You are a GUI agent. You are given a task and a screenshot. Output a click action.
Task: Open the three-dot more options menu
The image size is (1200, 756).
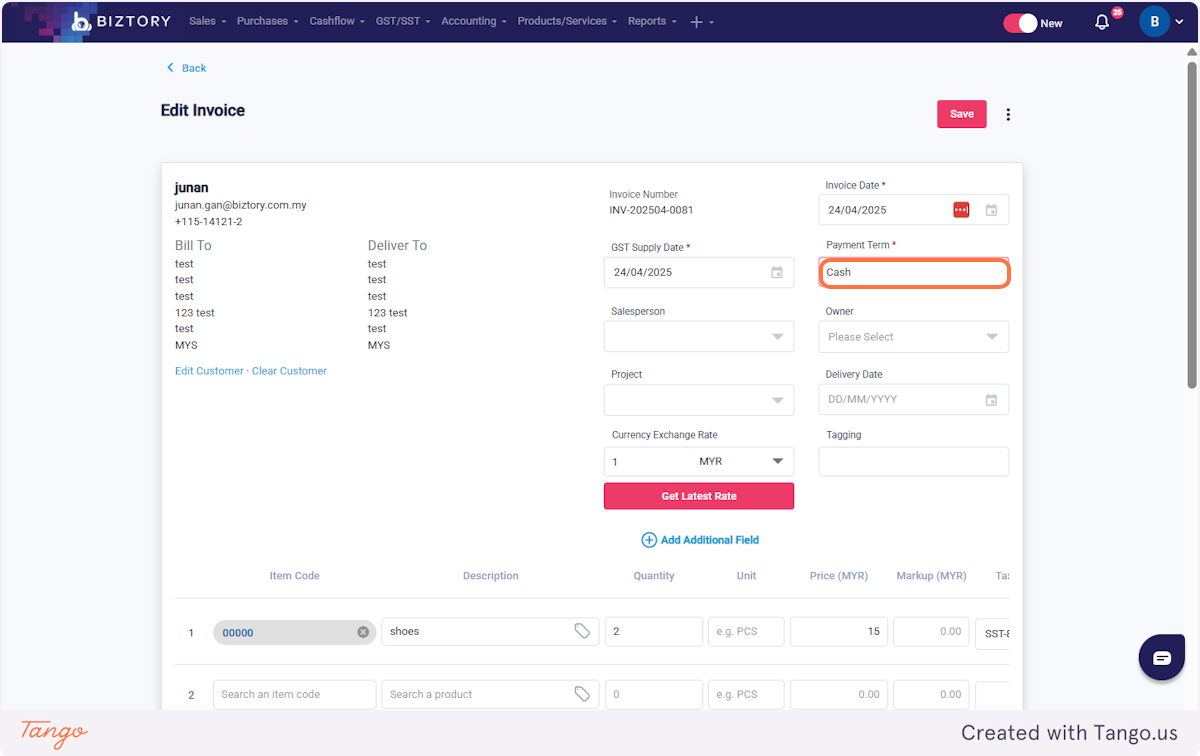[1008, 114]
